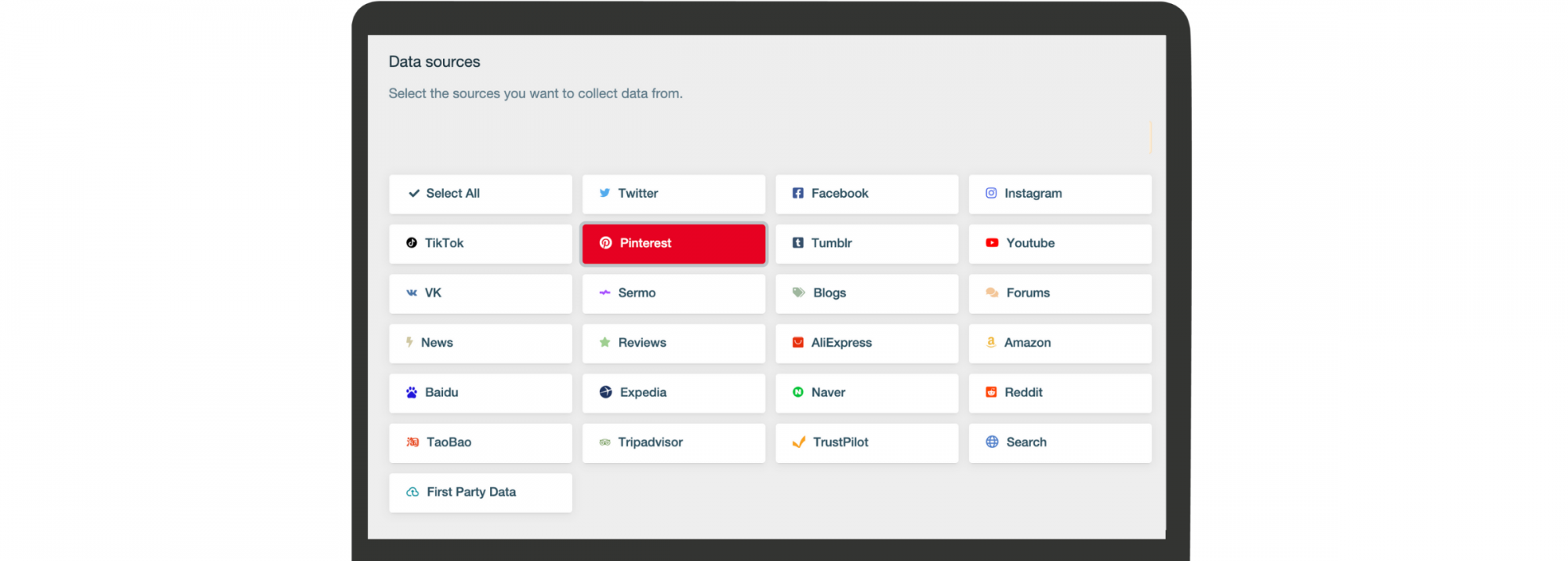Toggle the Tumblr data source
Screen dimensions: 1568x561
coord(866,244)
